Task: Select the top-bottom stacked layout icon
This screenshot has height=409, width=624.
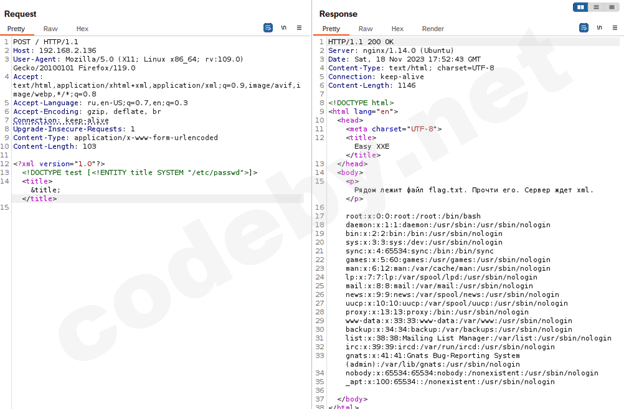Action: 596,7
